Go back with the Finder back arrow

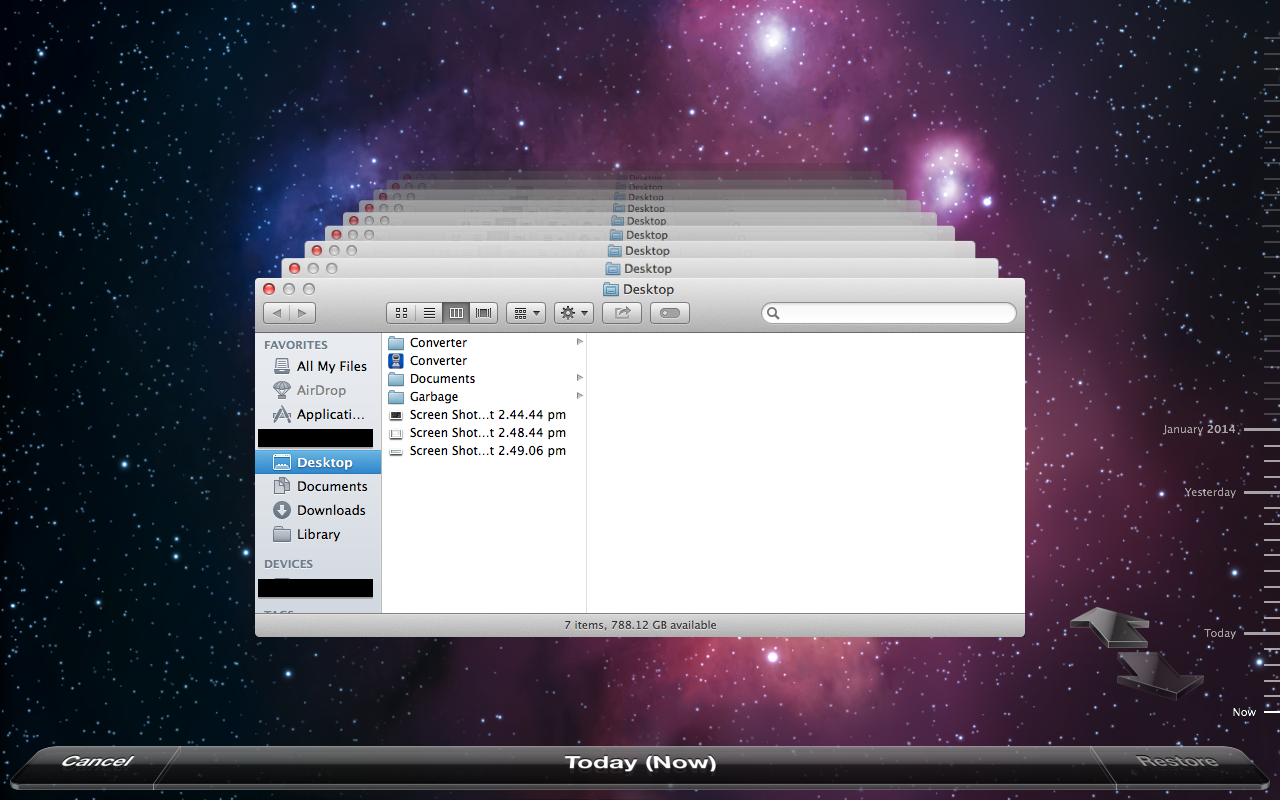[x=277, y=313]
